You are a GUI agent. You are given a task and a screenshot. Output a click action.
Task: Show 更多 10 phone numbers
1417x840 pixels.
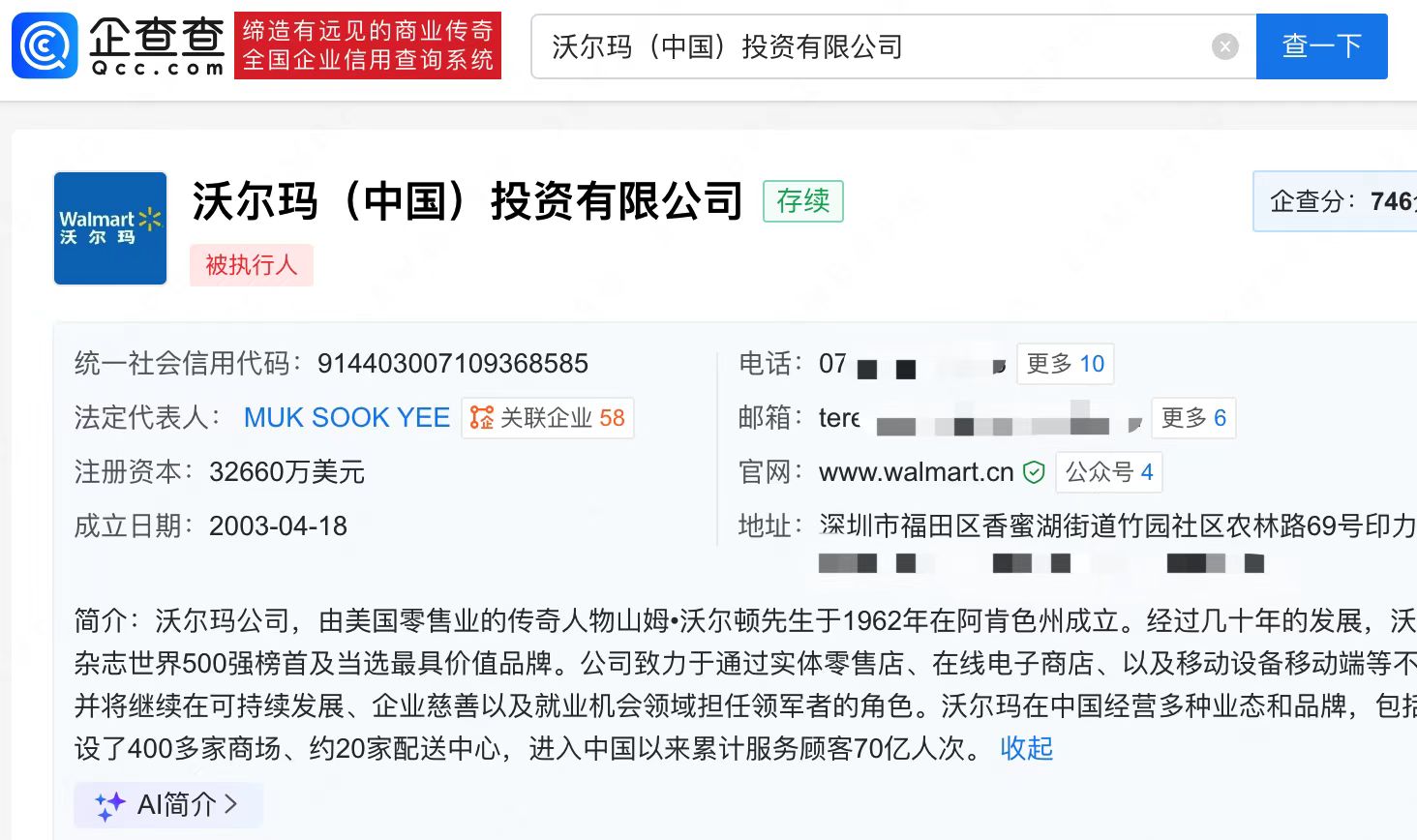pos(1065,364)
